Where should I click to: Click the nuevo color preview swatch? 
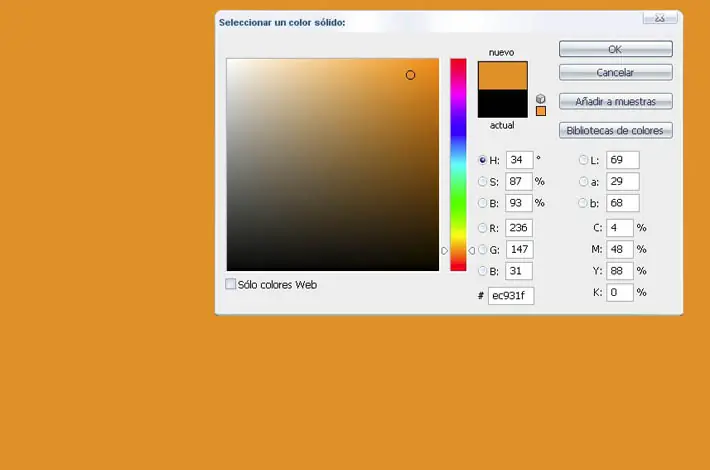click(x=503, y=76)
